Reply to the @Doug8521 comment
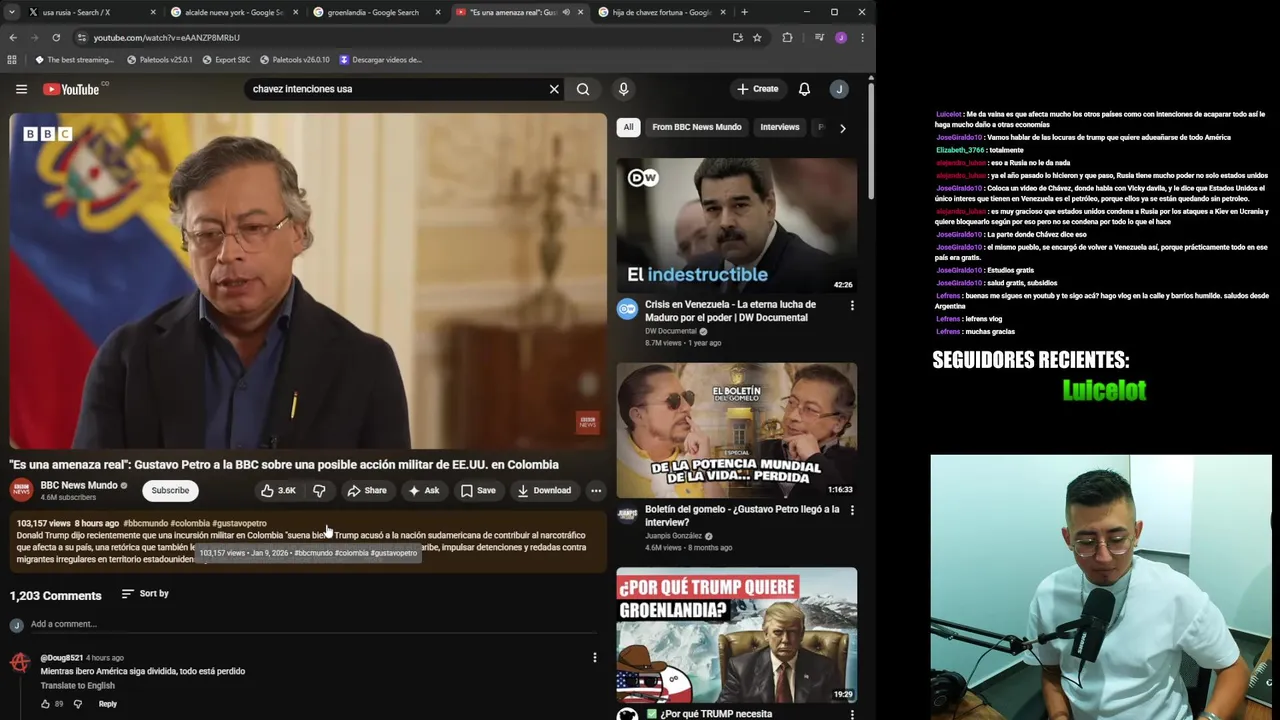The image size is (1280, 720). 107,704
